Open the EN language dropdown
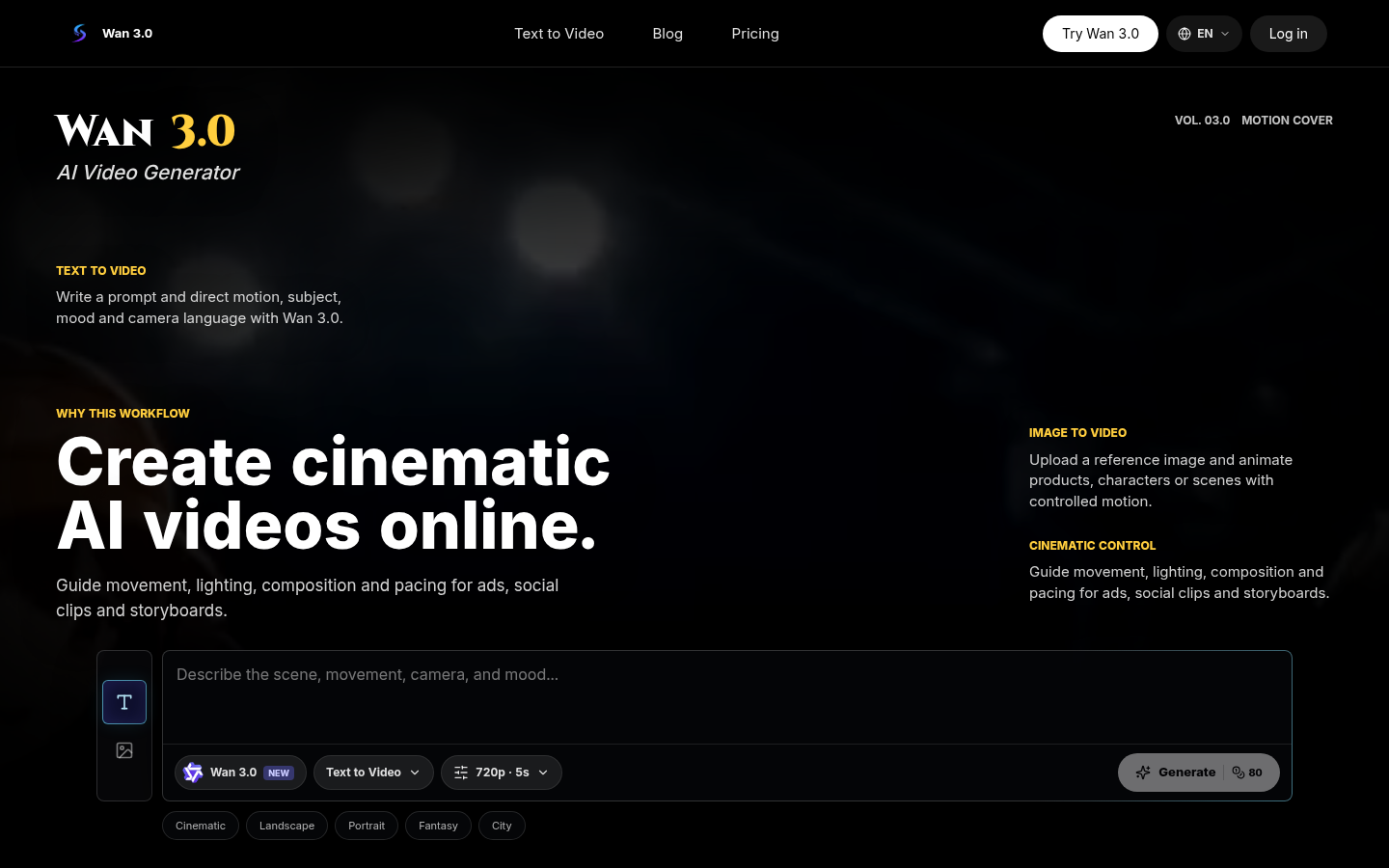This screenshot has height=868, width=1389. 1204,34
